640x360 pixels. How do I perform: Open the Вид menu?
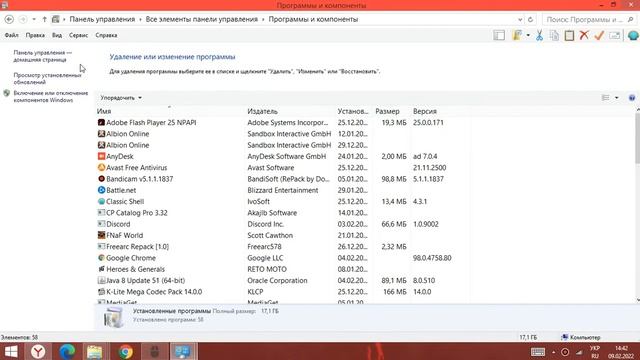click(x=57, y=35)
